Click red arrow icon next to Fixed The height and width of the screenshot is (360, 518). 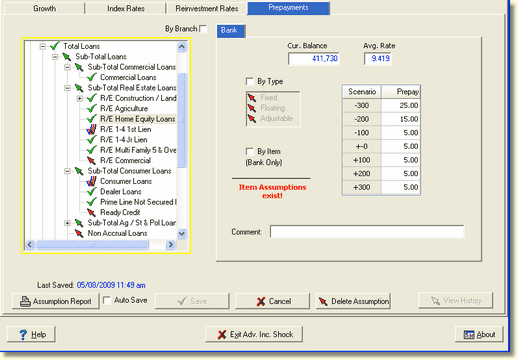click(x=252, y=98)
